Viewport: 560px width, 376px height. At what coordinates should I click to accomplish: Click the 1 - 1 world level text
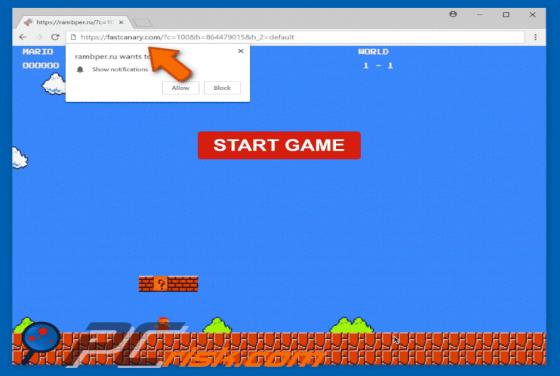click(378, 66)
